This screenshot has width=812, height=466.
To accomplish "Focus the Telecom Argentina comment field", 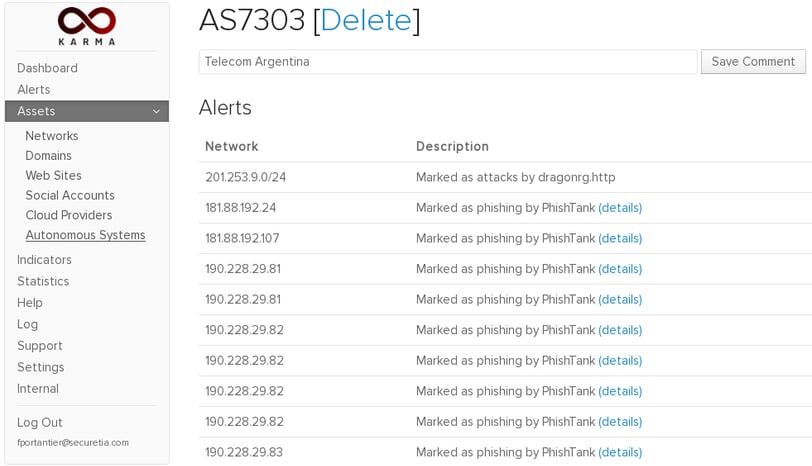I will coord(448,62).
